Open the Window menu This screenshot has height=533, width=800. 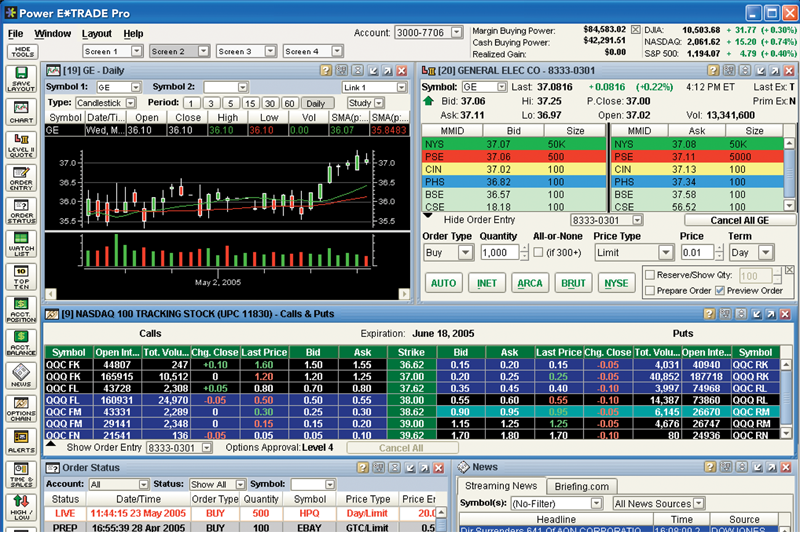tap(53, 34)
